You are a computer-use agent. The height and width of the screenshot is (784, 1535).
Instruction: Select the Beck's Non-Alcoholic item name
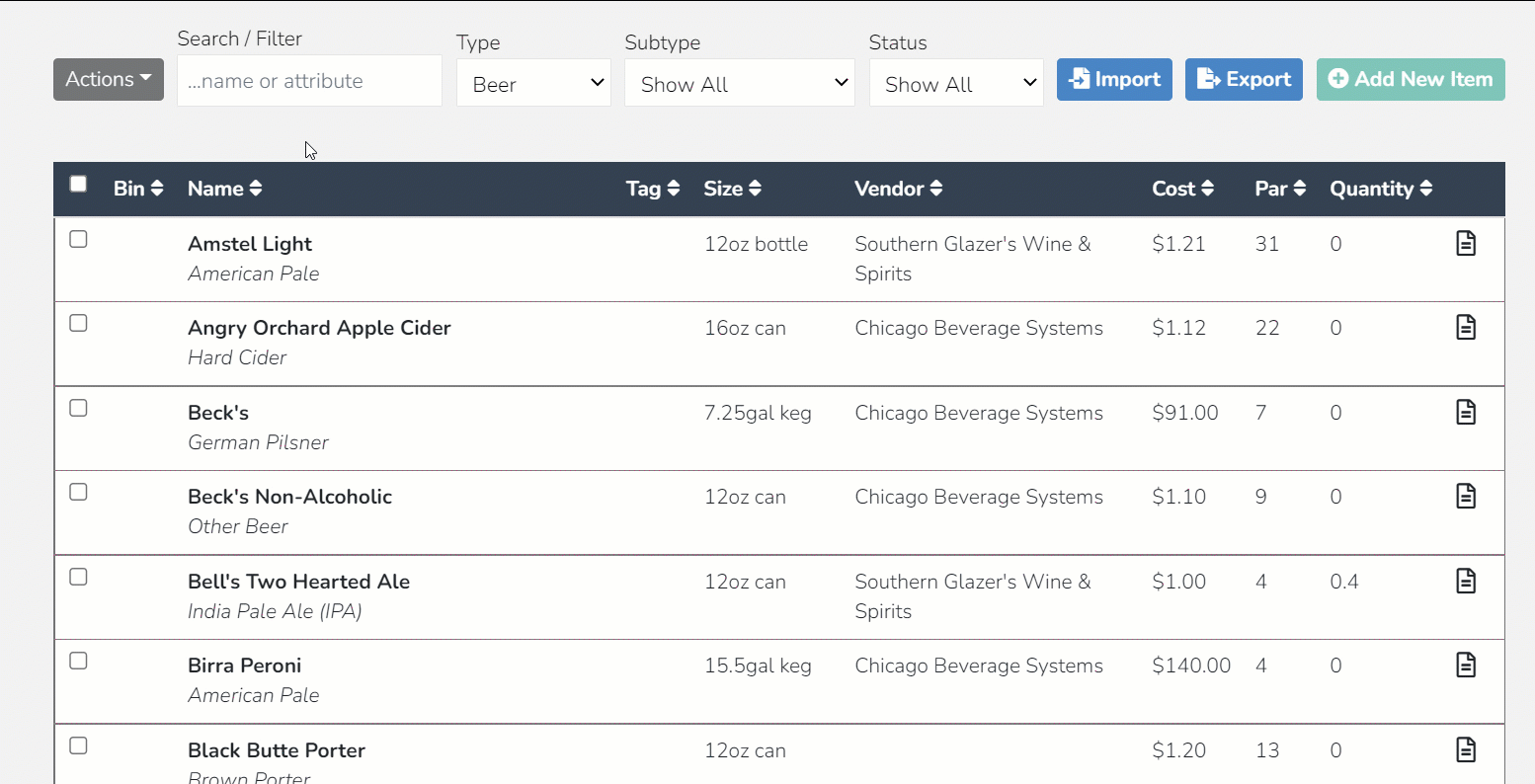point(289,497)
